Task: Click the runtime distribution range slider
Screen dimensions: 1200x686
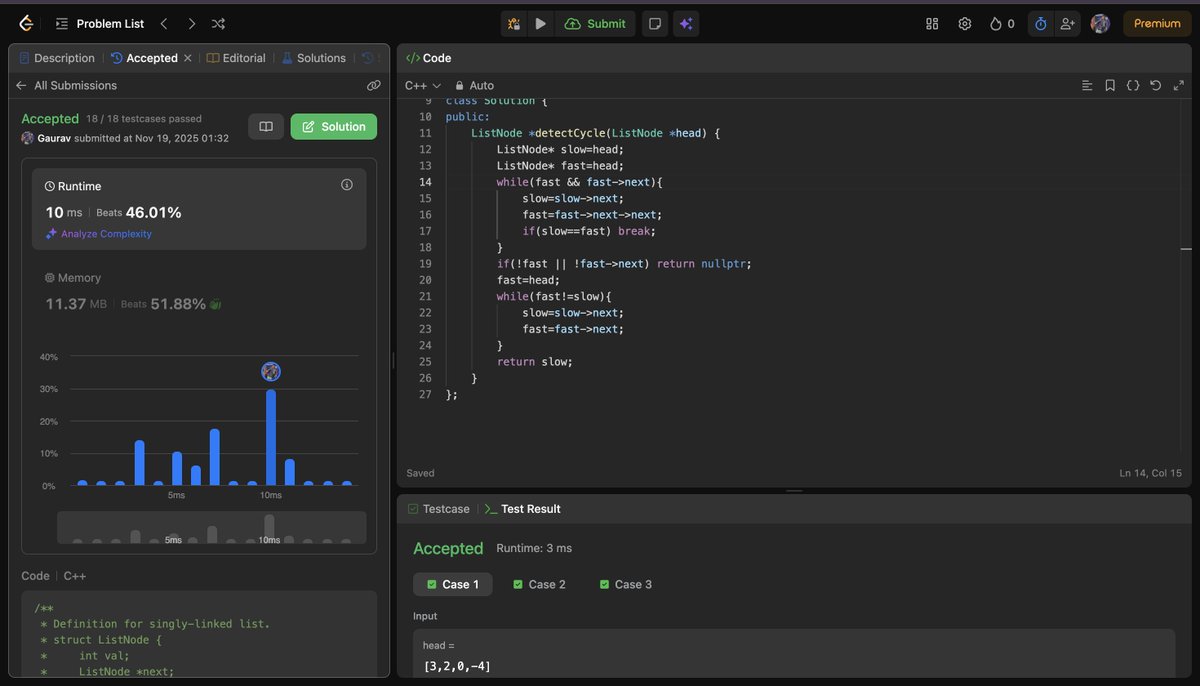Action: pyautogui.click(x=212, y=528)
